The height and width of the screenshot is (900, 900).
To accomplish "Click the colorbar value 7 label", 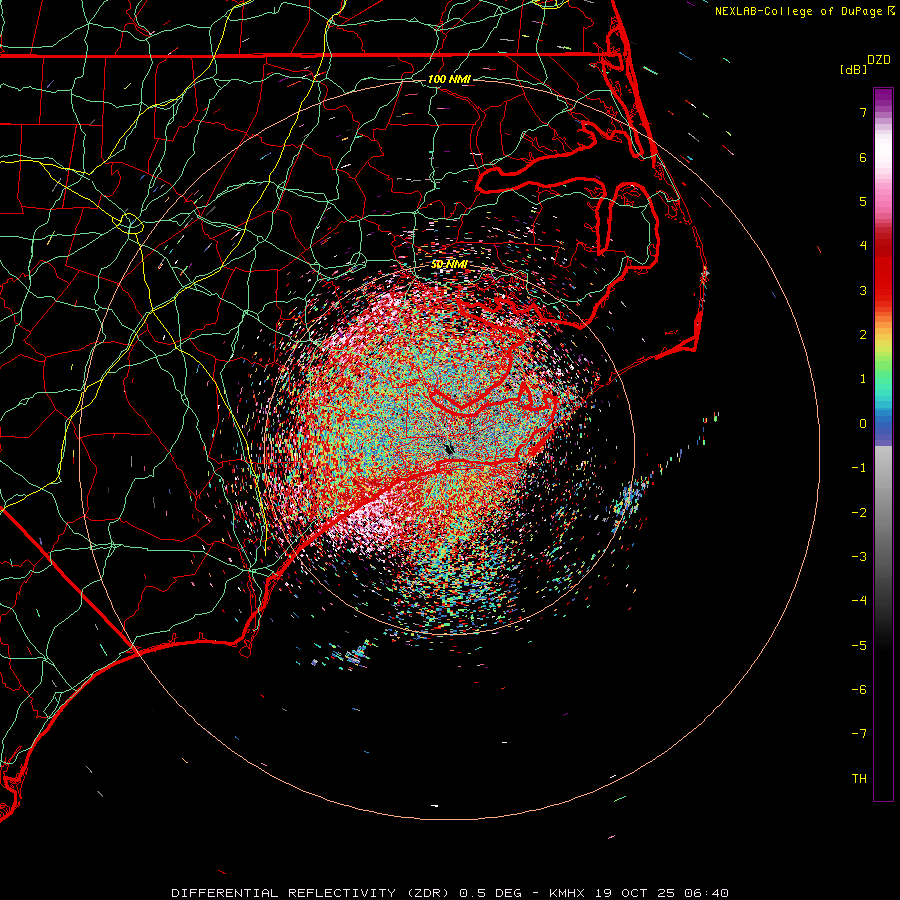I will (x=863, y=112).
